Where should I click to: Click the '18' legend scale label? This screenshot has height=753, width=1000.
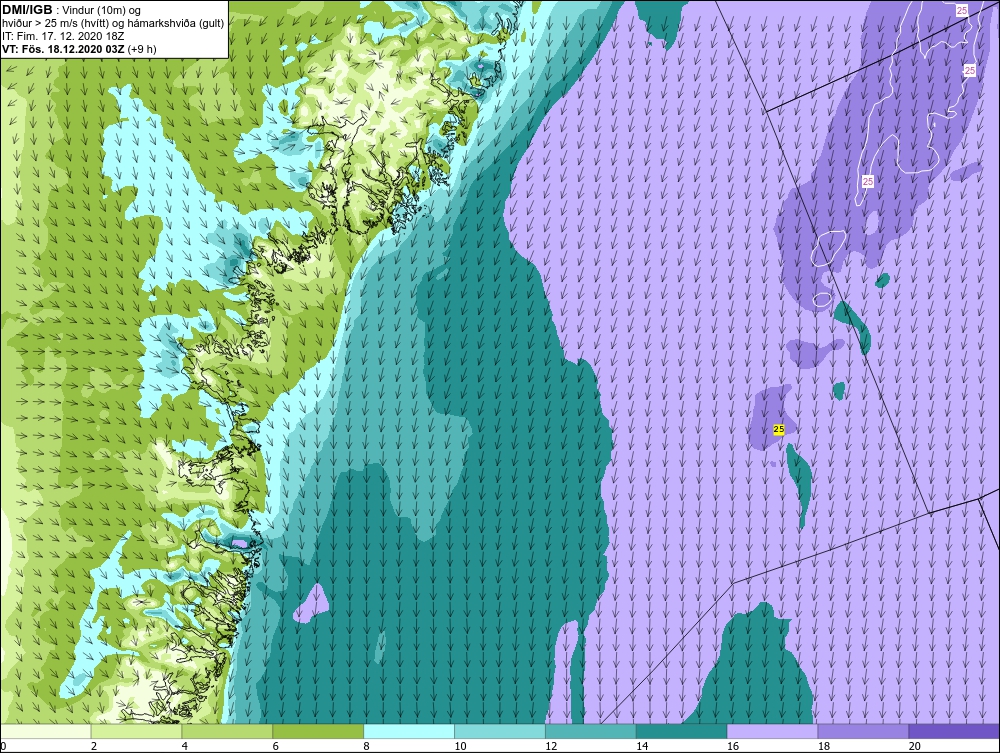823,746
